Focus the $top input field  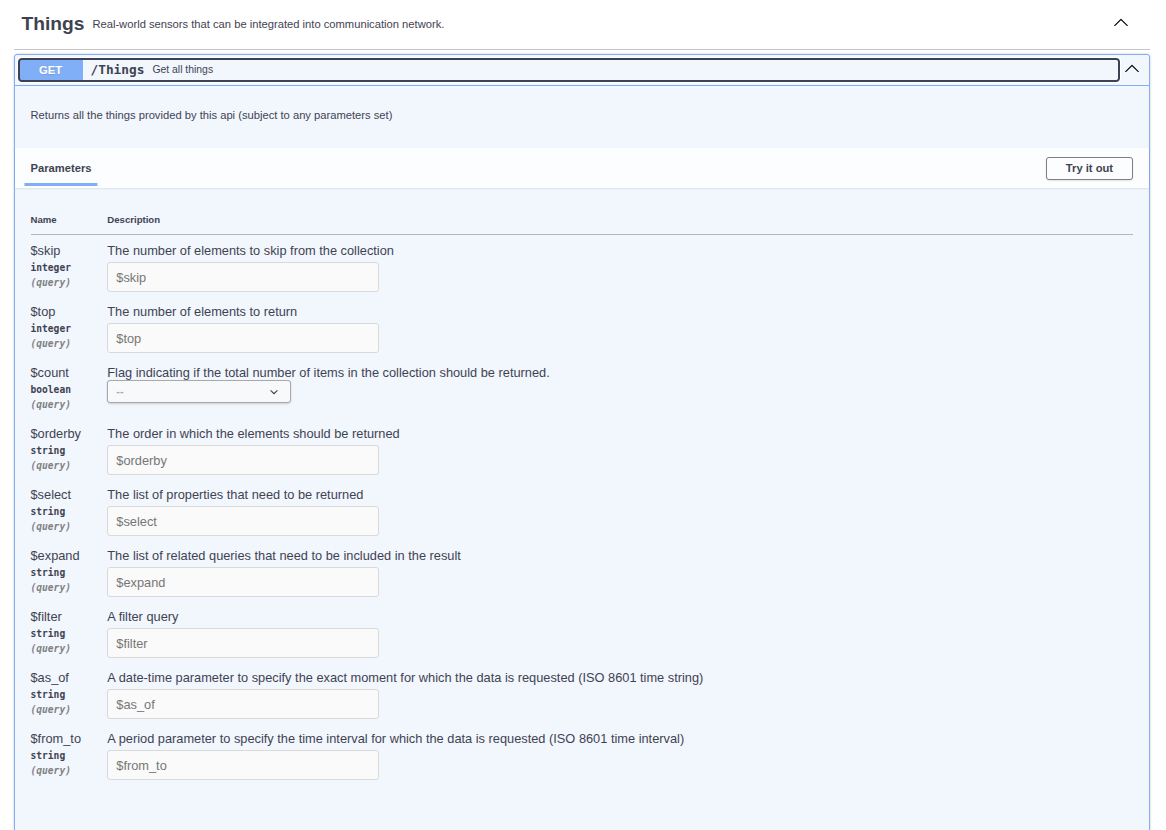242,338
